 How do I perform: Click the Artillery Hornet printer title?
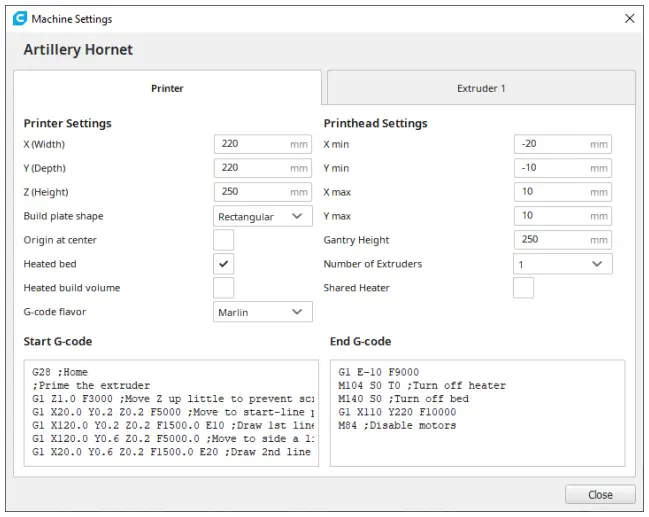pyautogui.click(x=78, y=50)
